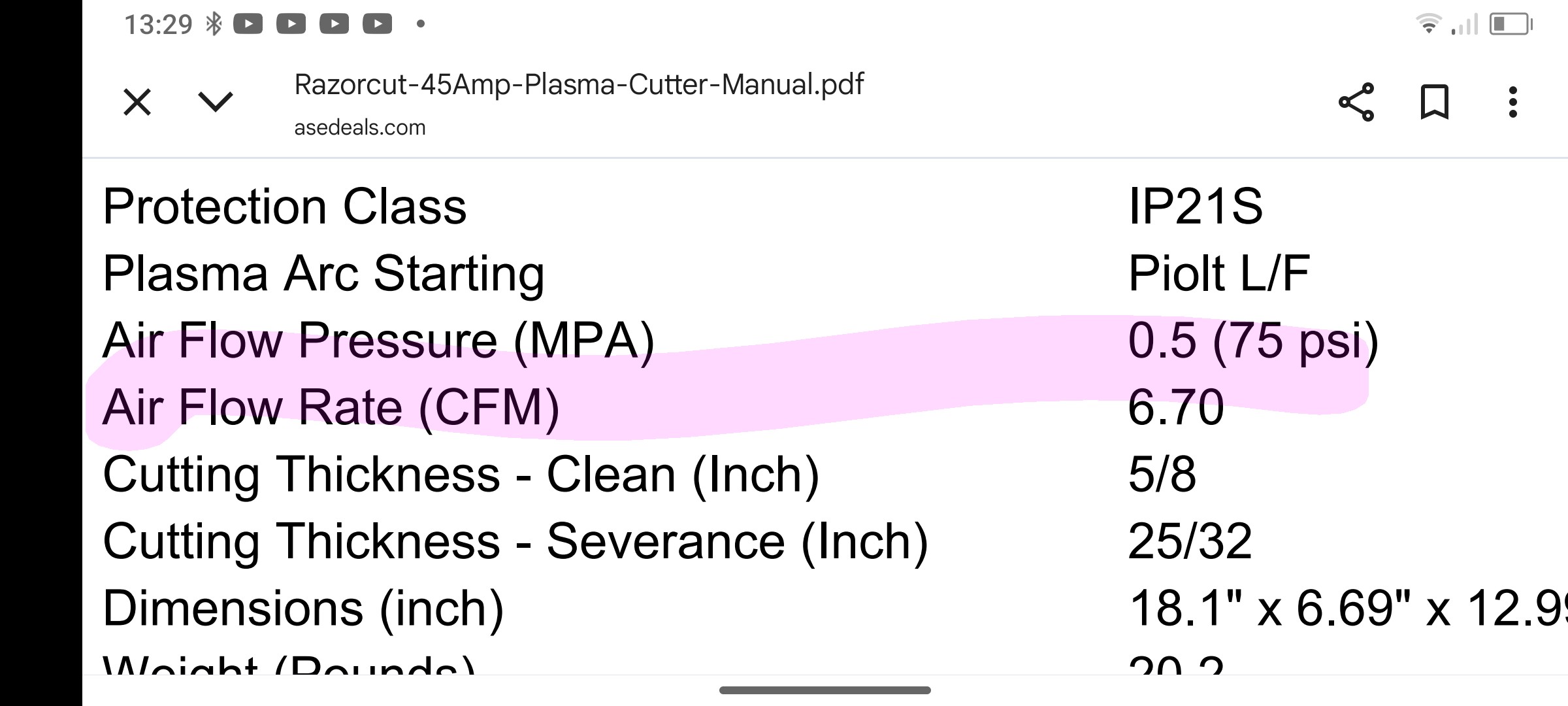Tap the Wi-Fi signal icon
Image resolution: width=1568 pixels, height=706 pixels.
tap(1428, 24)
